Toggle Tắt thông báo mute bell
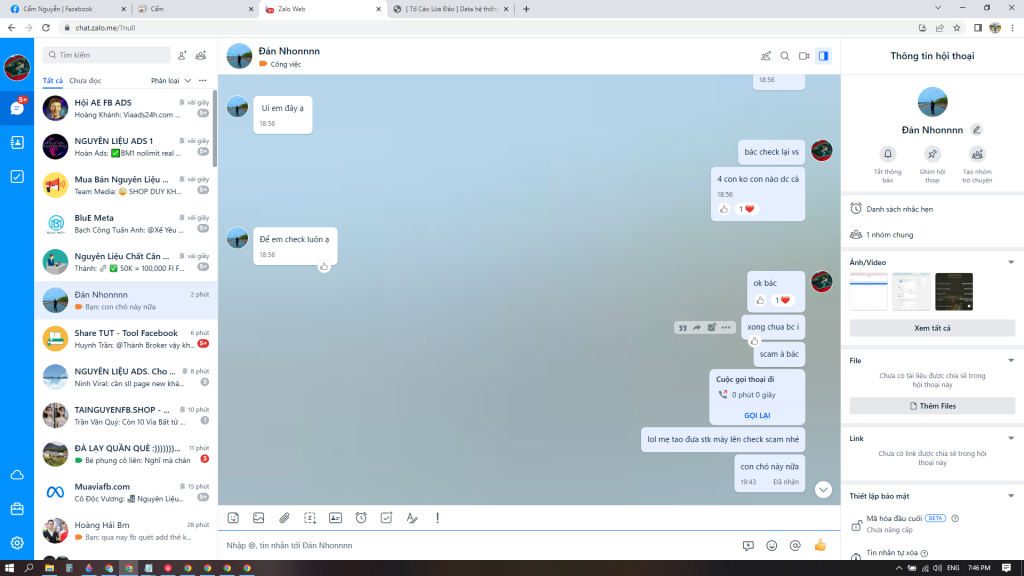 point(887,154)
